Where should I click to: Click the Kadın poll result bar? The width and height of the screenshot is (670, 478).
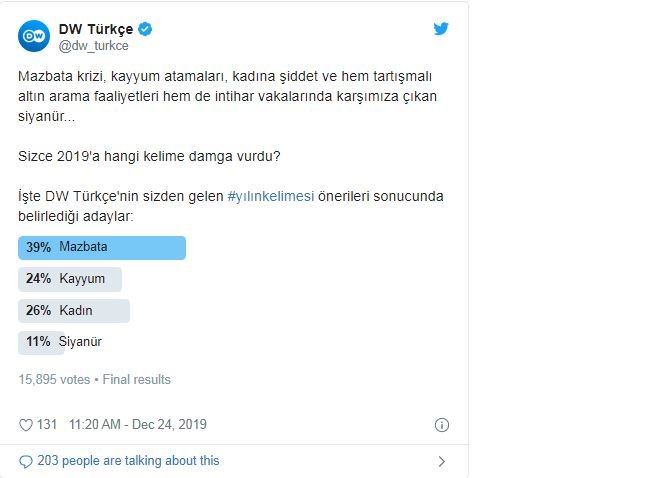(x=74, y=311)
